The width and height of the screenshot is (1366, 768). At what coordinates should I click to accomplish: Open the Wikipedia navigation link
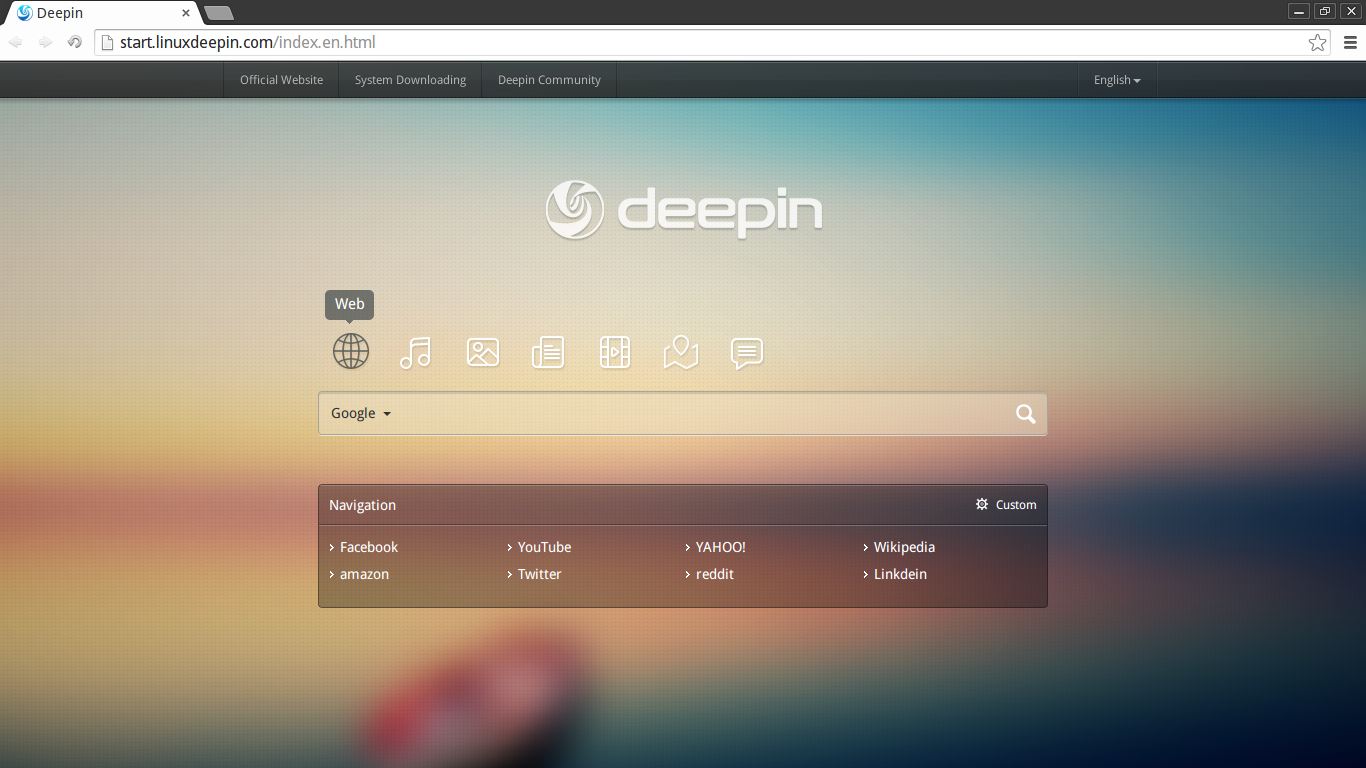tap(904, 547)
